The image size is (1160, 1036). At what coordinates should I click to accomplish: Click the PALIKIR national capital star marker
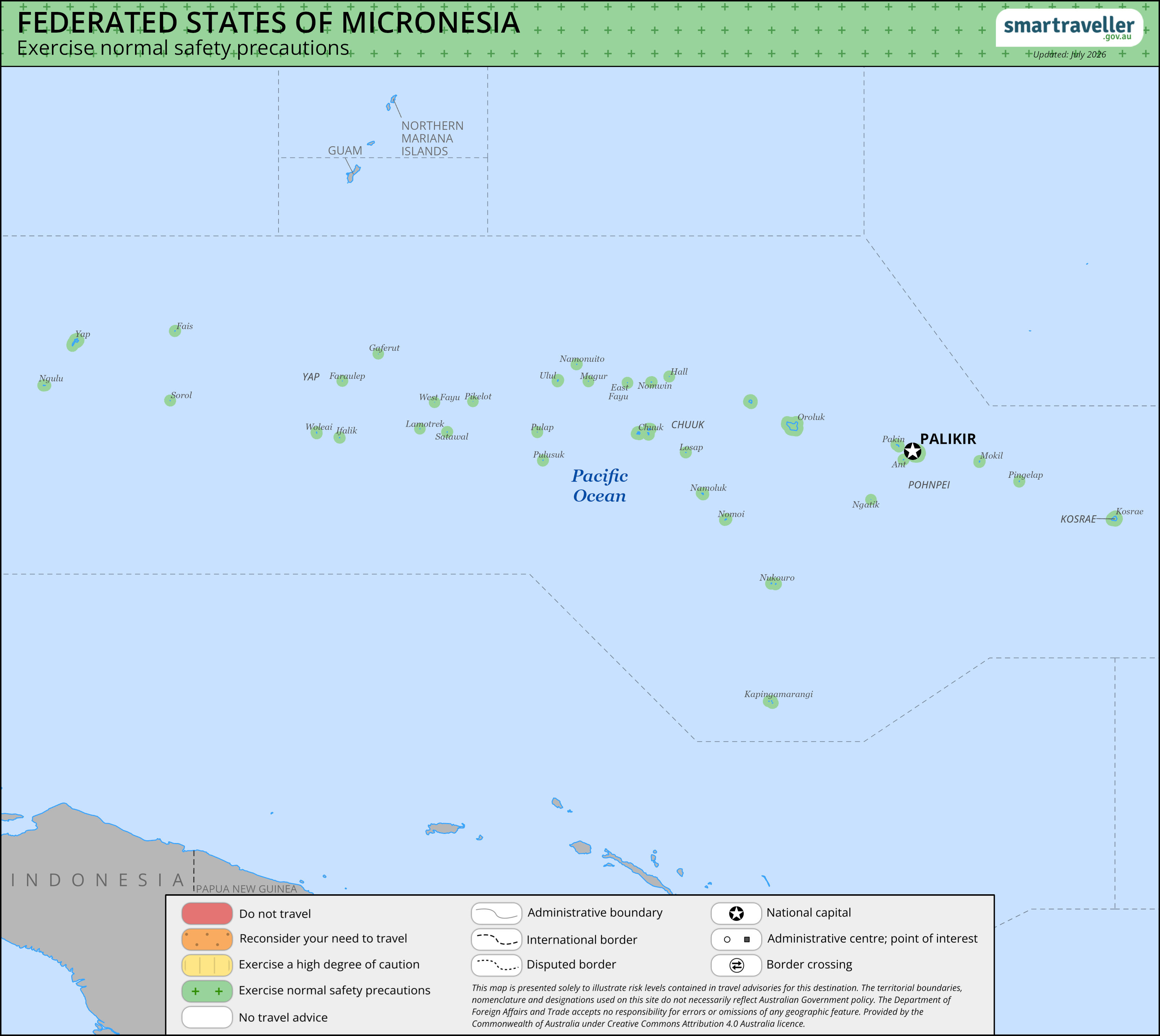pos(912,452)
